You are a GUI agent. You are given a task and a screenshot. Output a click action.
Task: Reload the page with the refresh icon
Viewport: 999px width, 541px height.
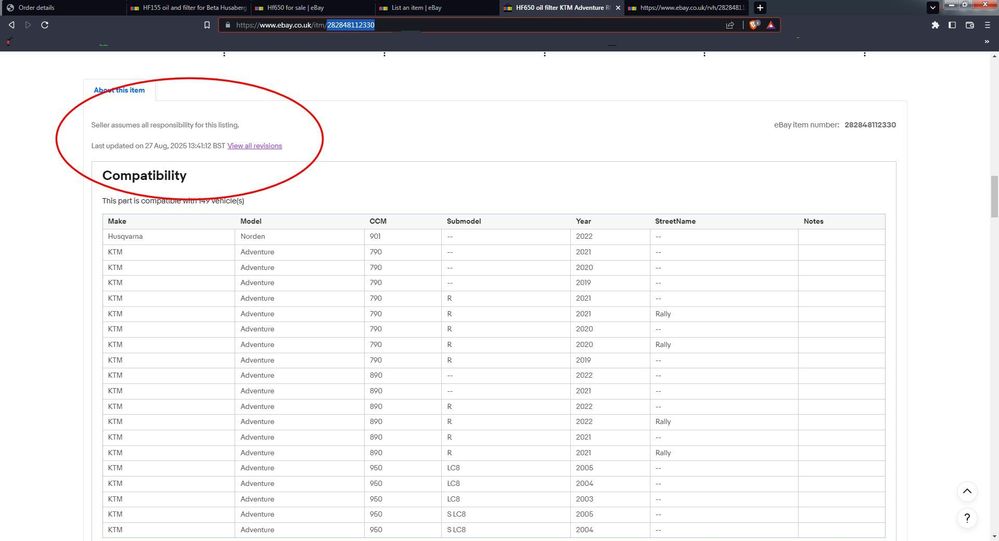coord(45,25)
